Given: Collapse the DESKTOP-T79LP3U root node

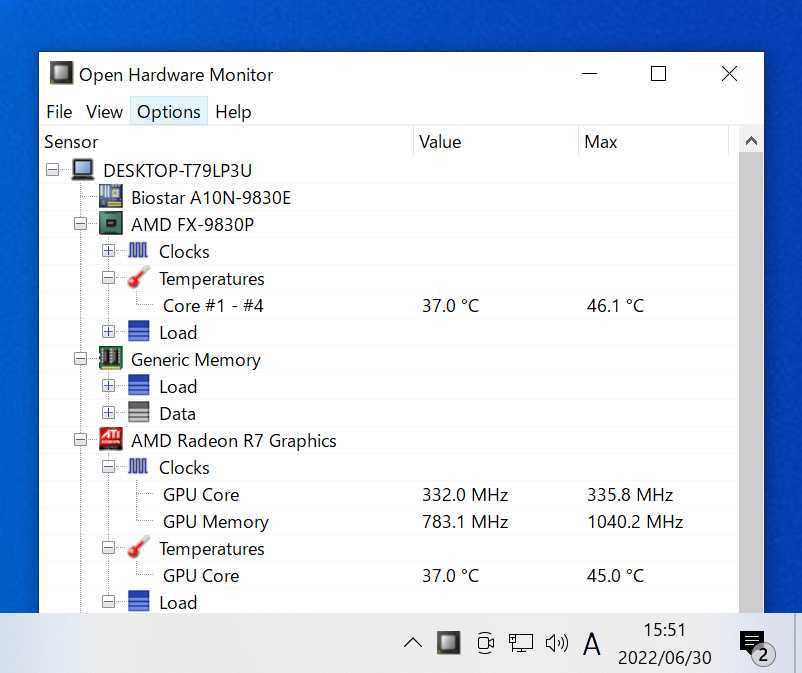Looking at the screenshot, I should click(x=52, y=169).
